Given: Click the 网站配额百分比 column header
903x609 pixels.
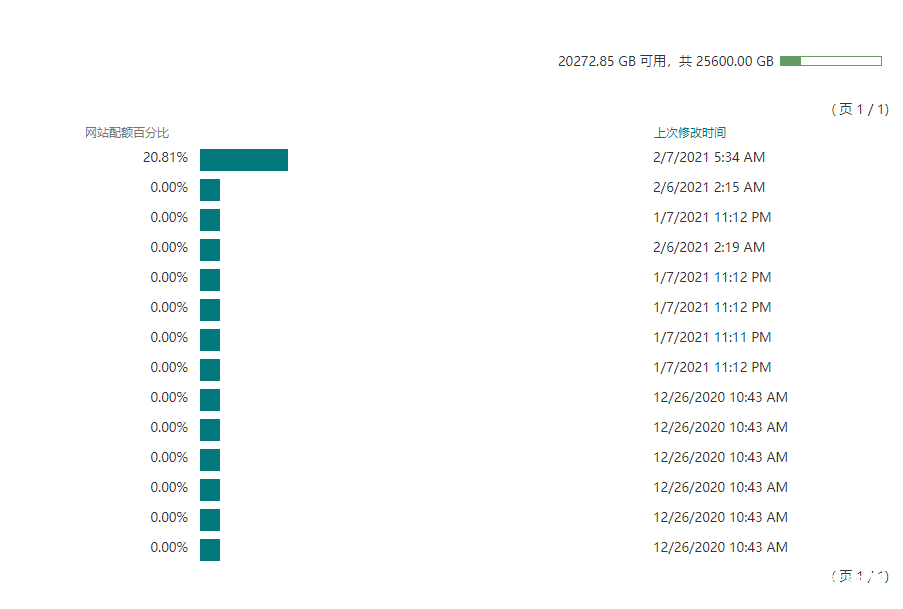Looking at the screenshot, I should pos(127,133).
